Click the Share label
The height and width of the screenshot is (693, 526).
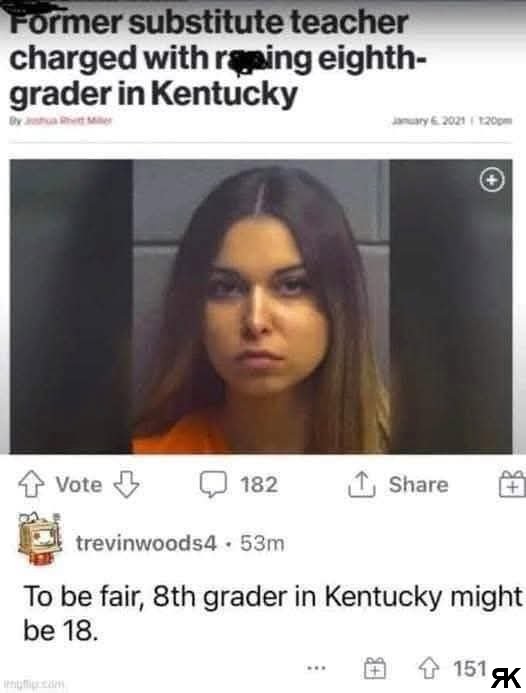[x=418, y=484]
